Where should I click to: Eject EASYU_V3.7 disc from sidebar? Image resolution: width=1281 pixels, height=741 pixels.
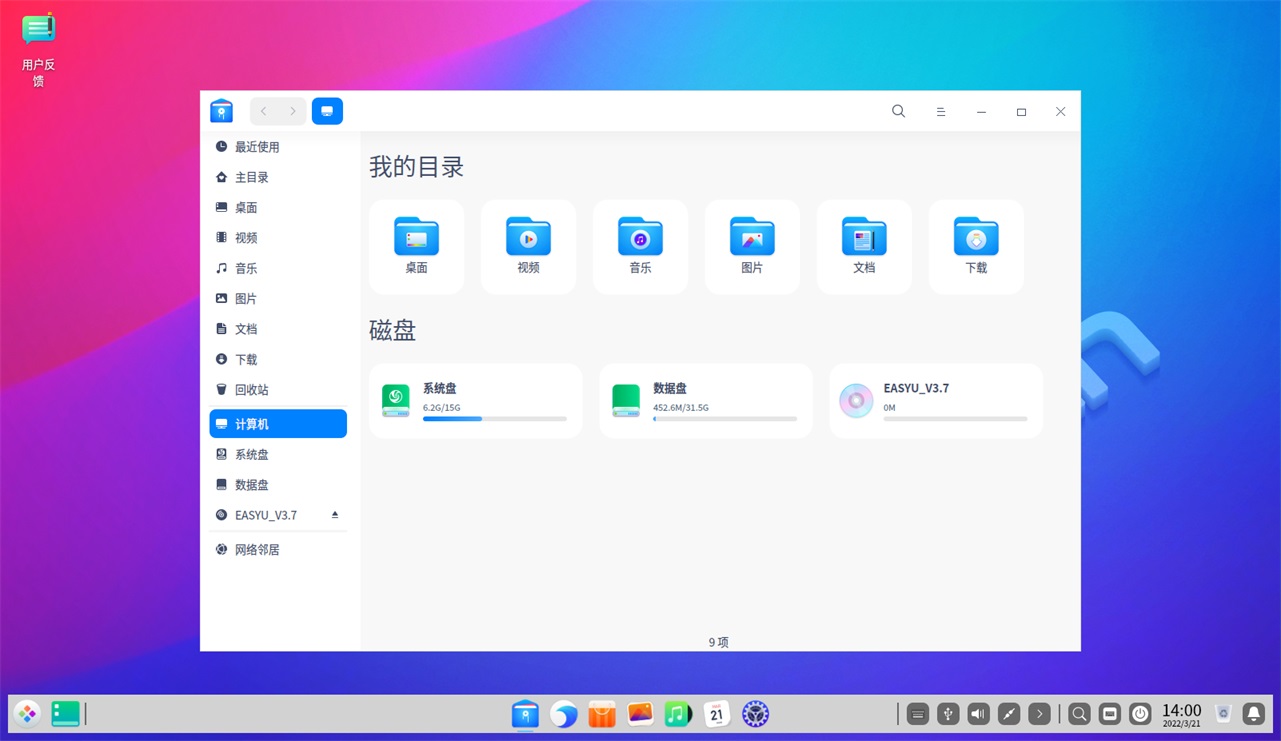coord(335,515)
